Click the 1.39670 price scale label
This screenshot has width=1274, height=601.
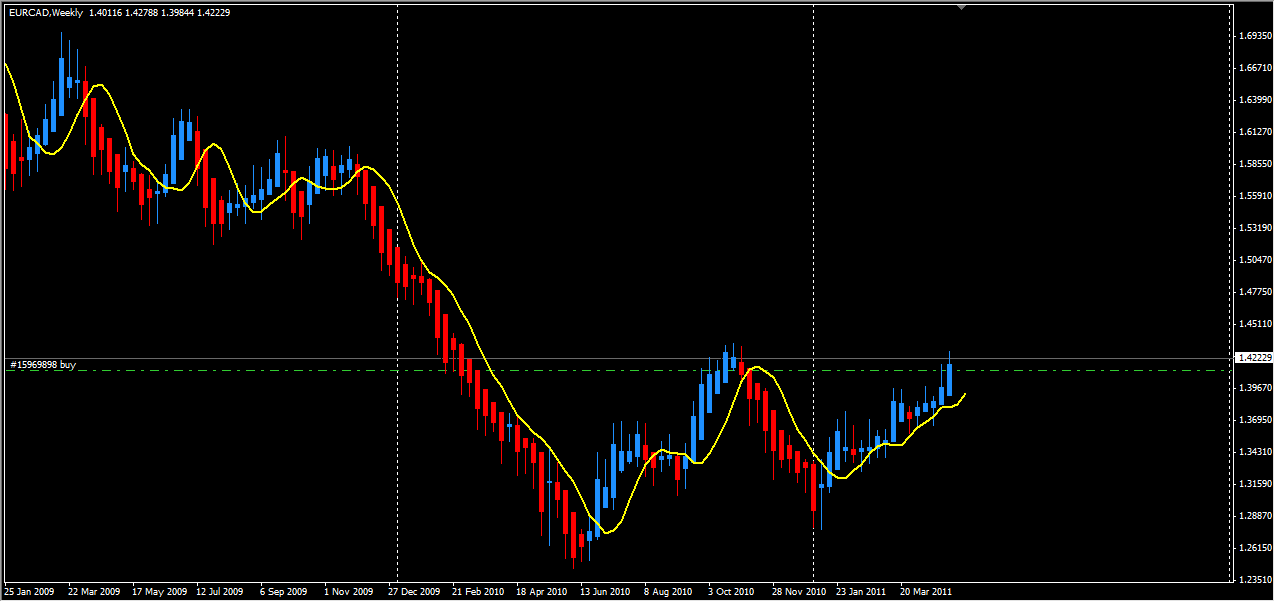(x=1253, y=387)
